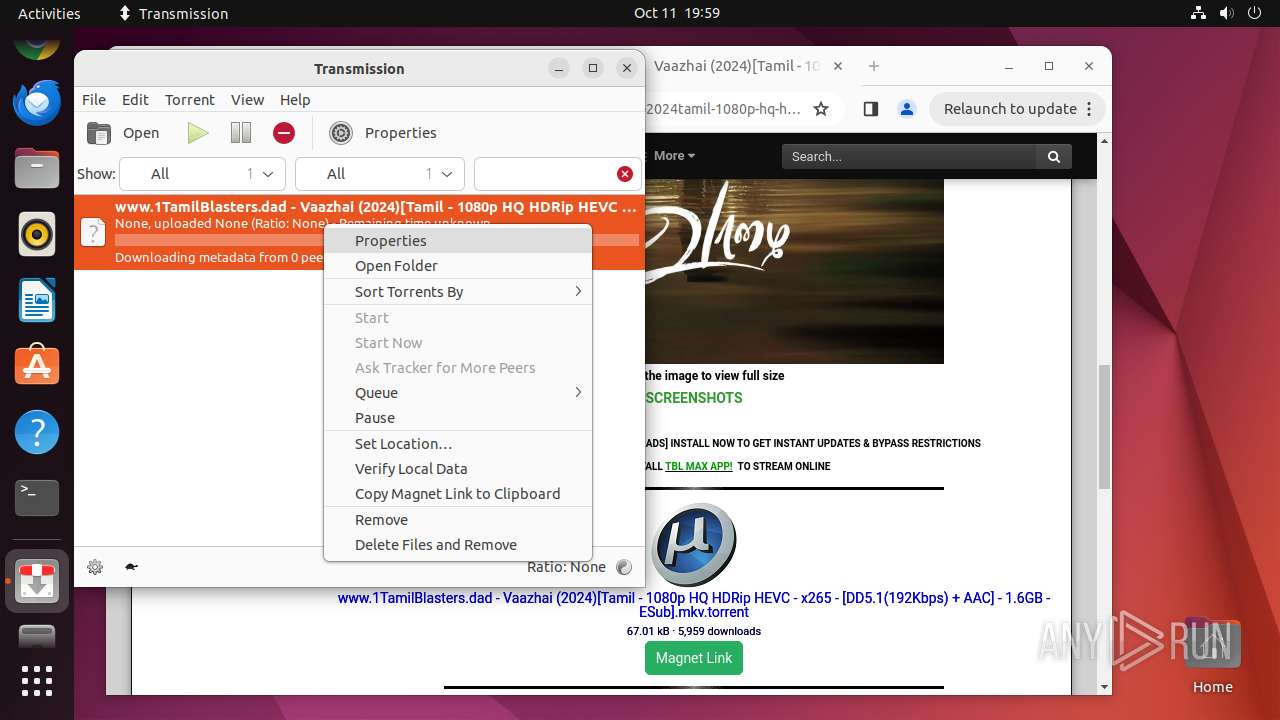Viewport: 1280px width, 720px height.
Task: Open the TBL MAX APP! link
Action: click(x=699, y=466)
